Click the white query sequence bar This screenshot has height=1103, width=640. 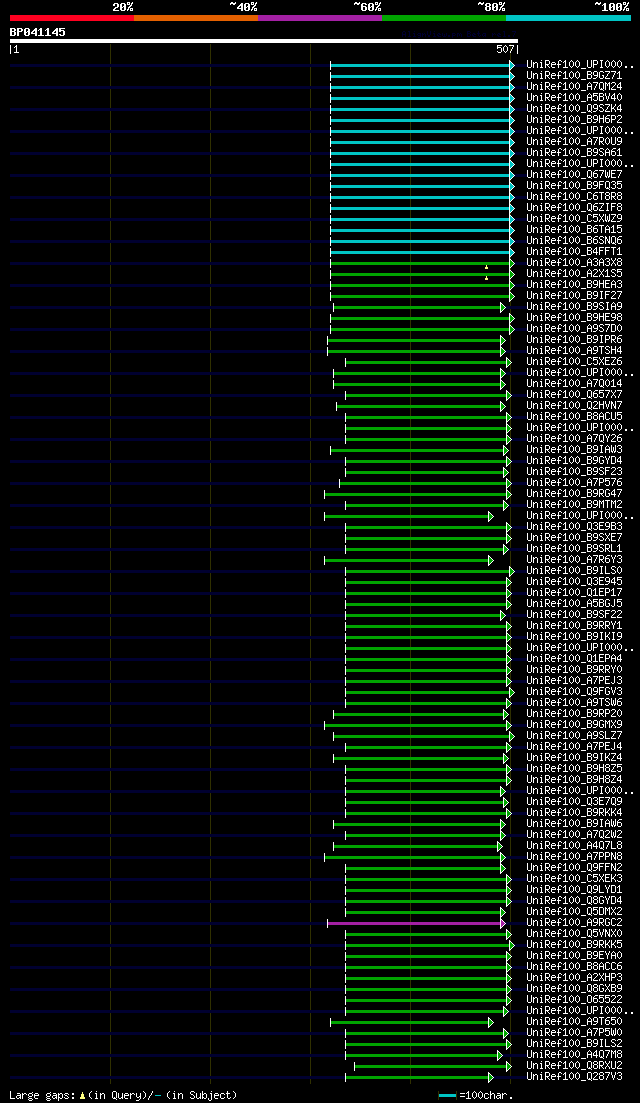point(264,41)
